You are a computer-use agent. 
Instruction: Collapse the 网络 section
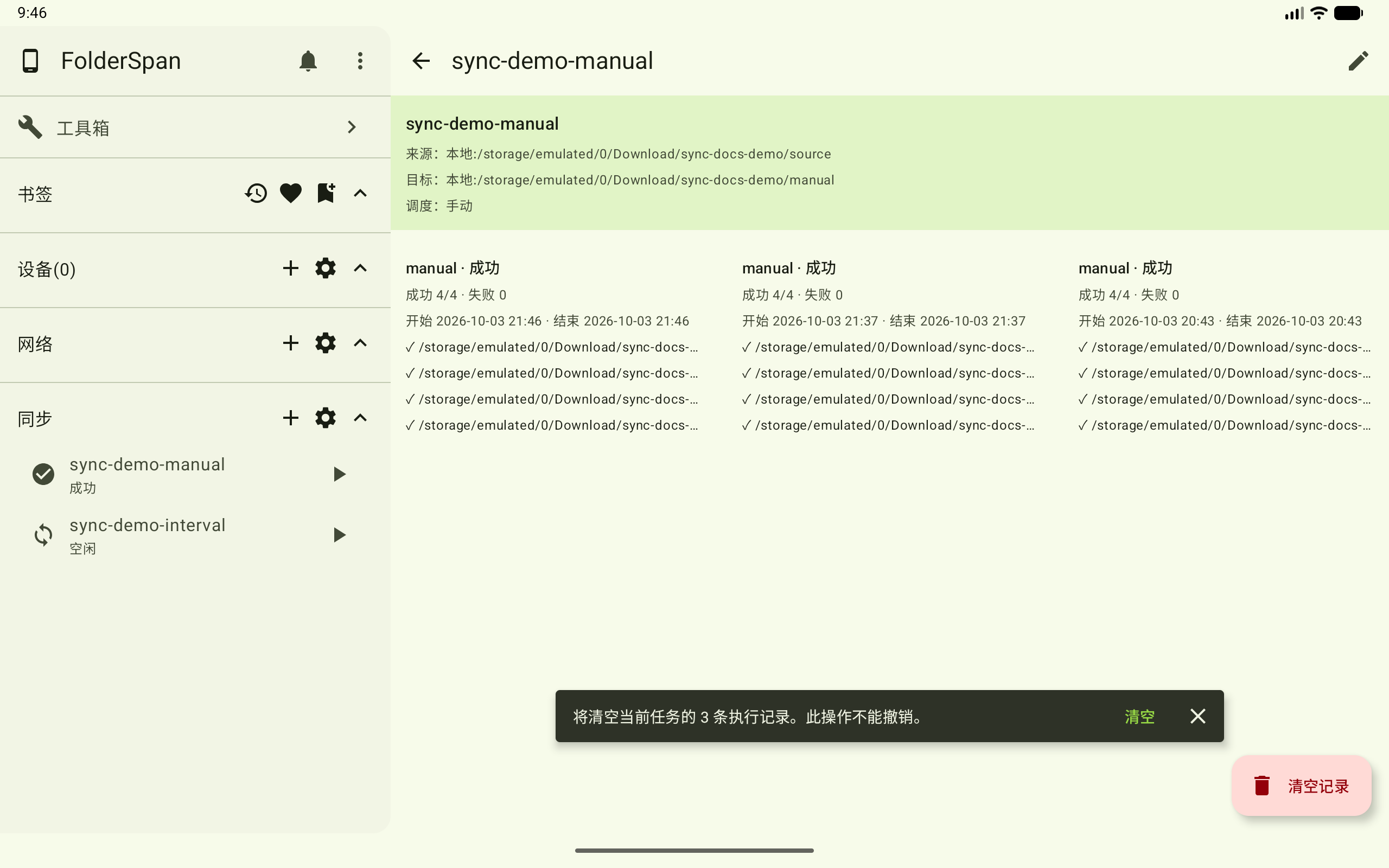(x=360, y=343)
